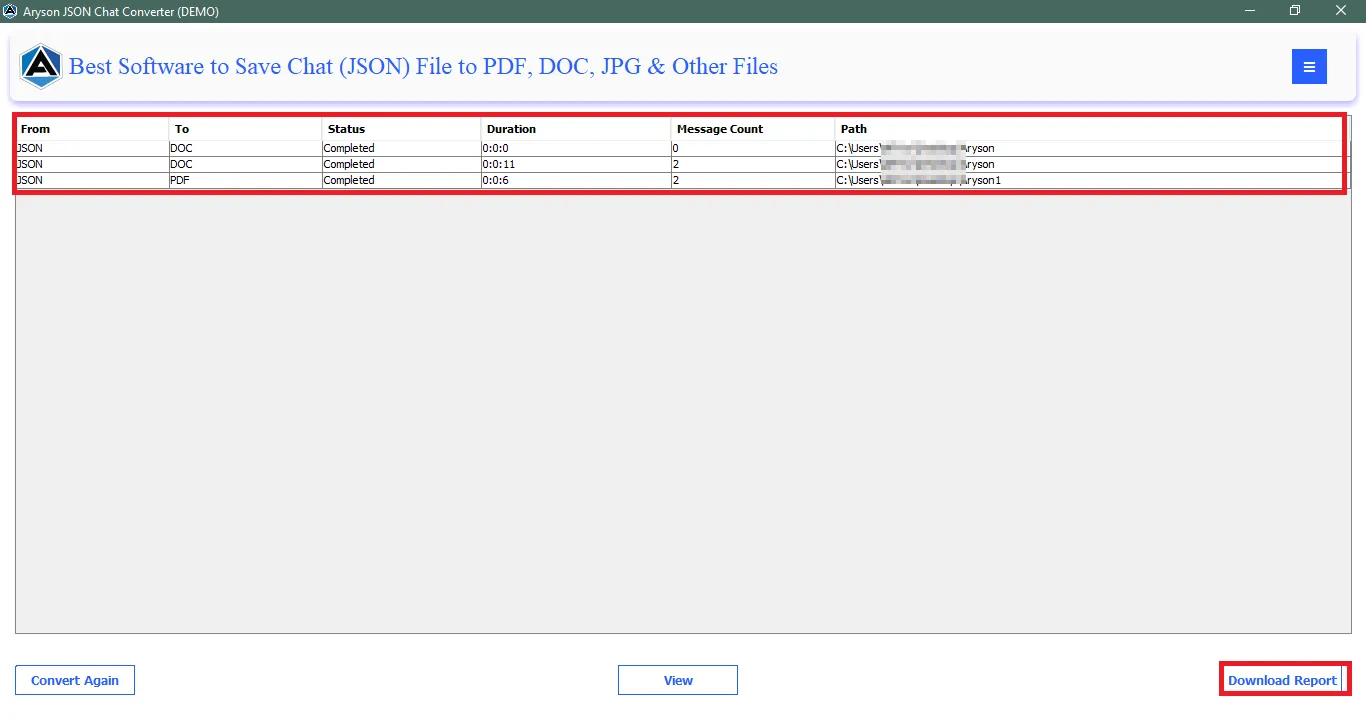Click the Duration column header
This screenshot has width=1366, height=728.
576,129
